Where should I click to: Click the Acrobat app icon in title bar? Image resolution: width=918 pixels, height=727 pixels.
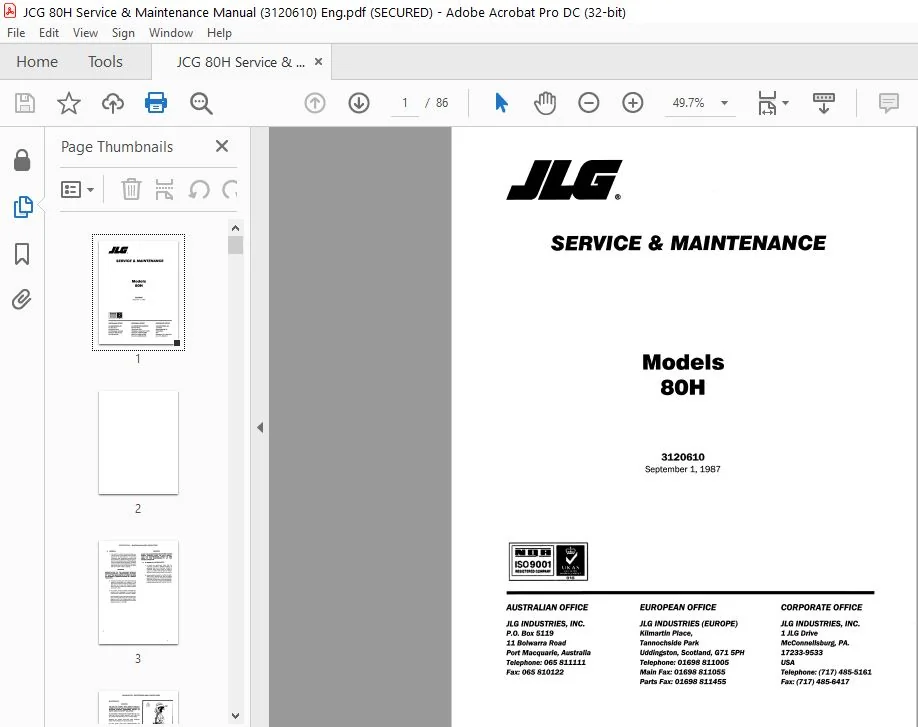click(9, 12)
